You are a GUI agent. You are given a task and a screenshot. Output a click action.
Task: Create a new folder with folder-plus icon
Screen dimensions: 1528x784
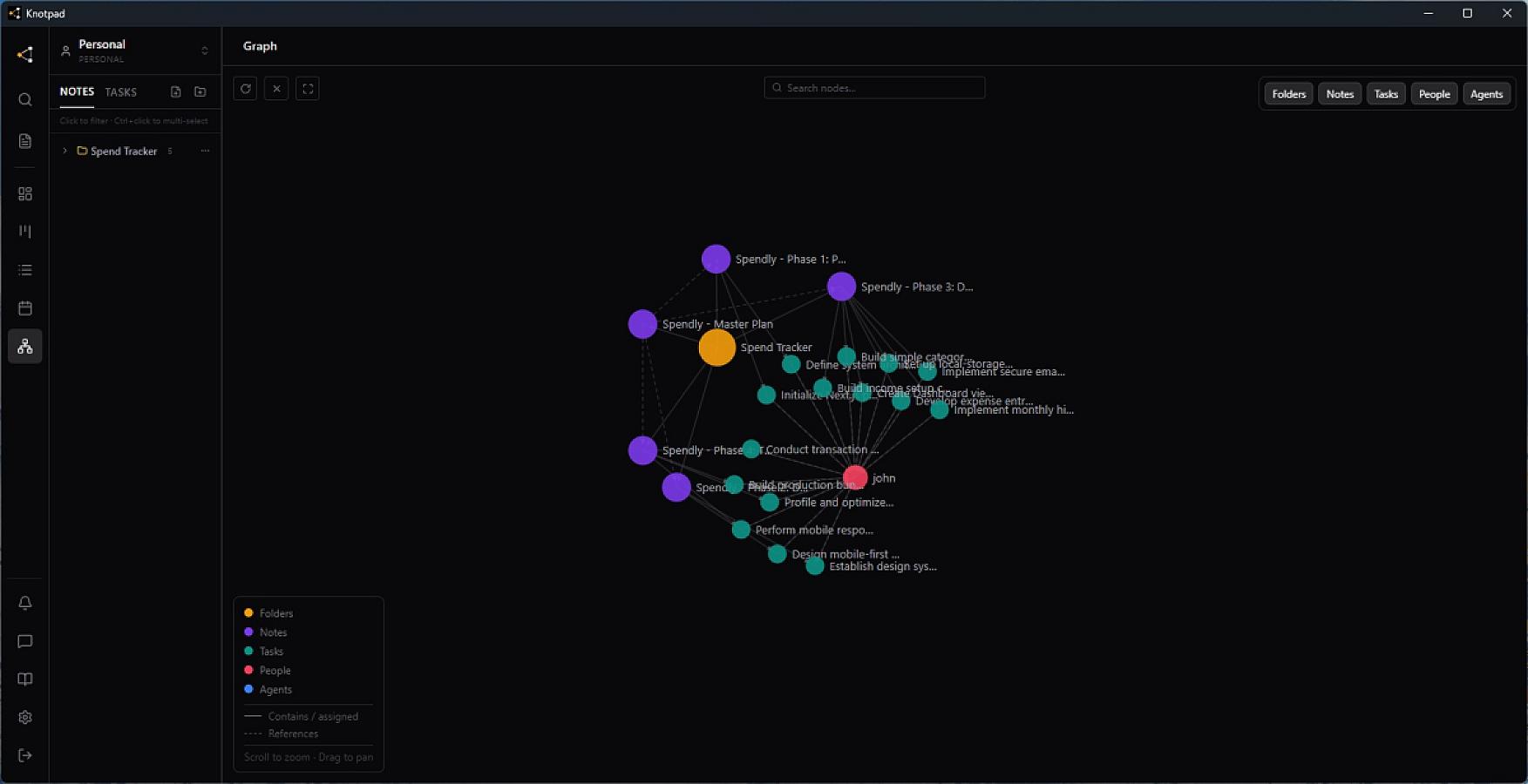pos(200,91)
